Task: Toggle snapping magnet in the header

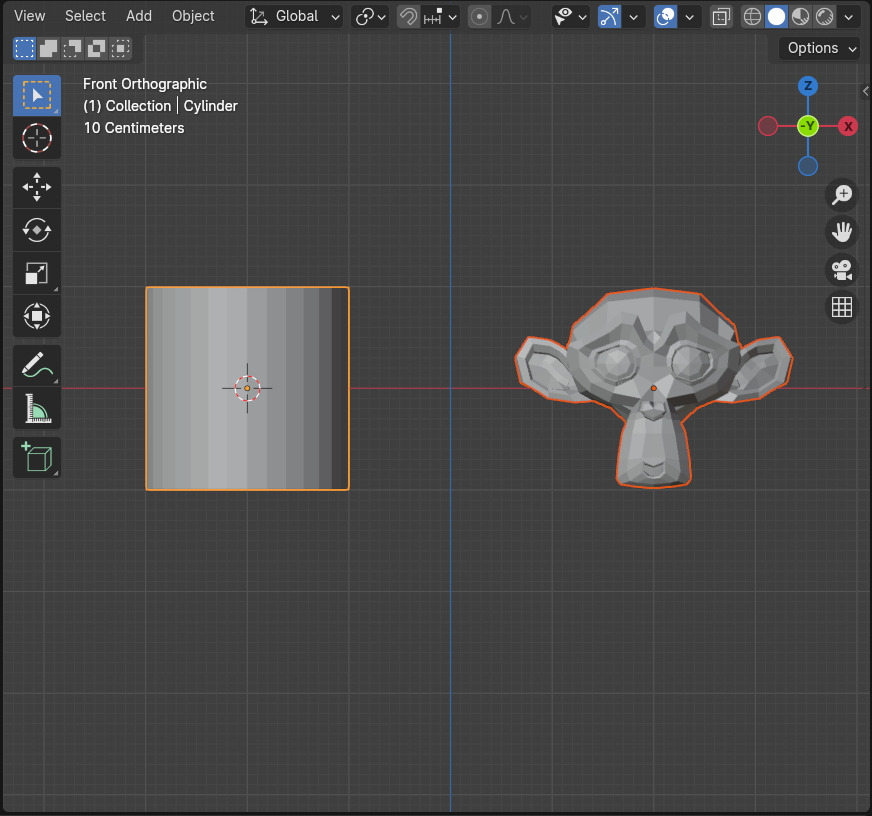Action: coord(408,17)
